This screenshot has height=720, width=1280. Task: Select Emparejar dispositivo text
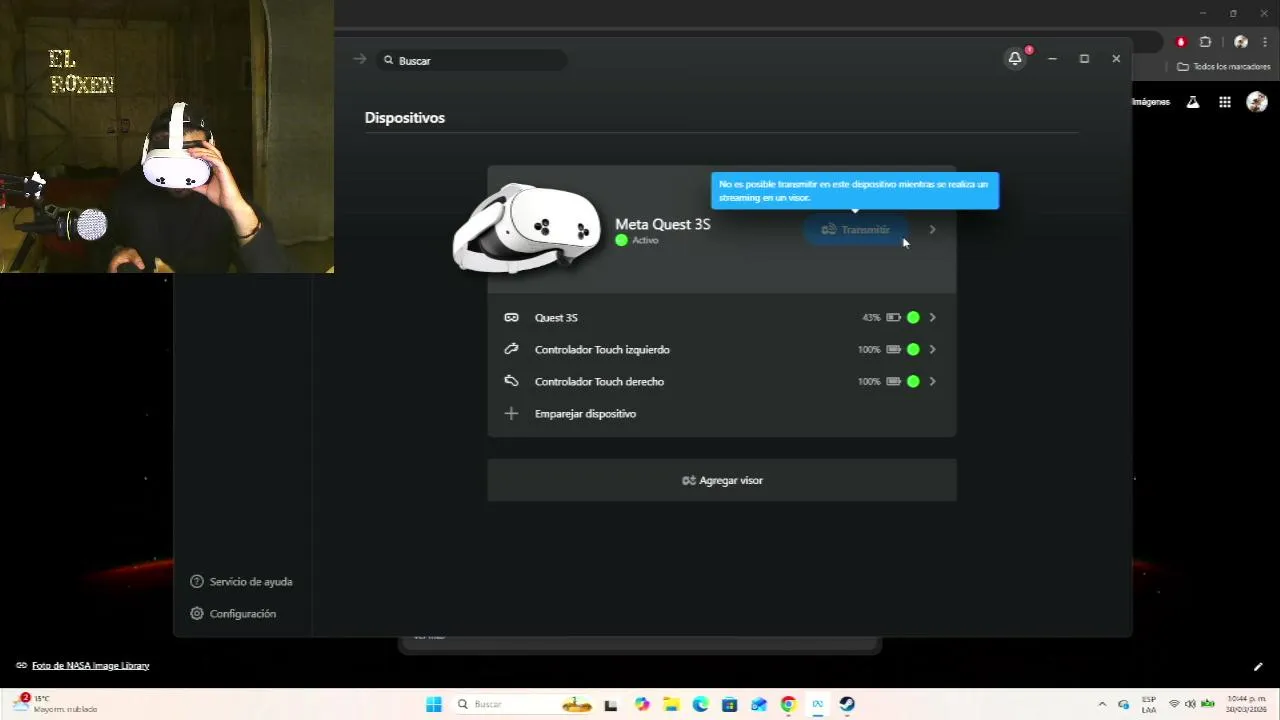tap(585, 413)
